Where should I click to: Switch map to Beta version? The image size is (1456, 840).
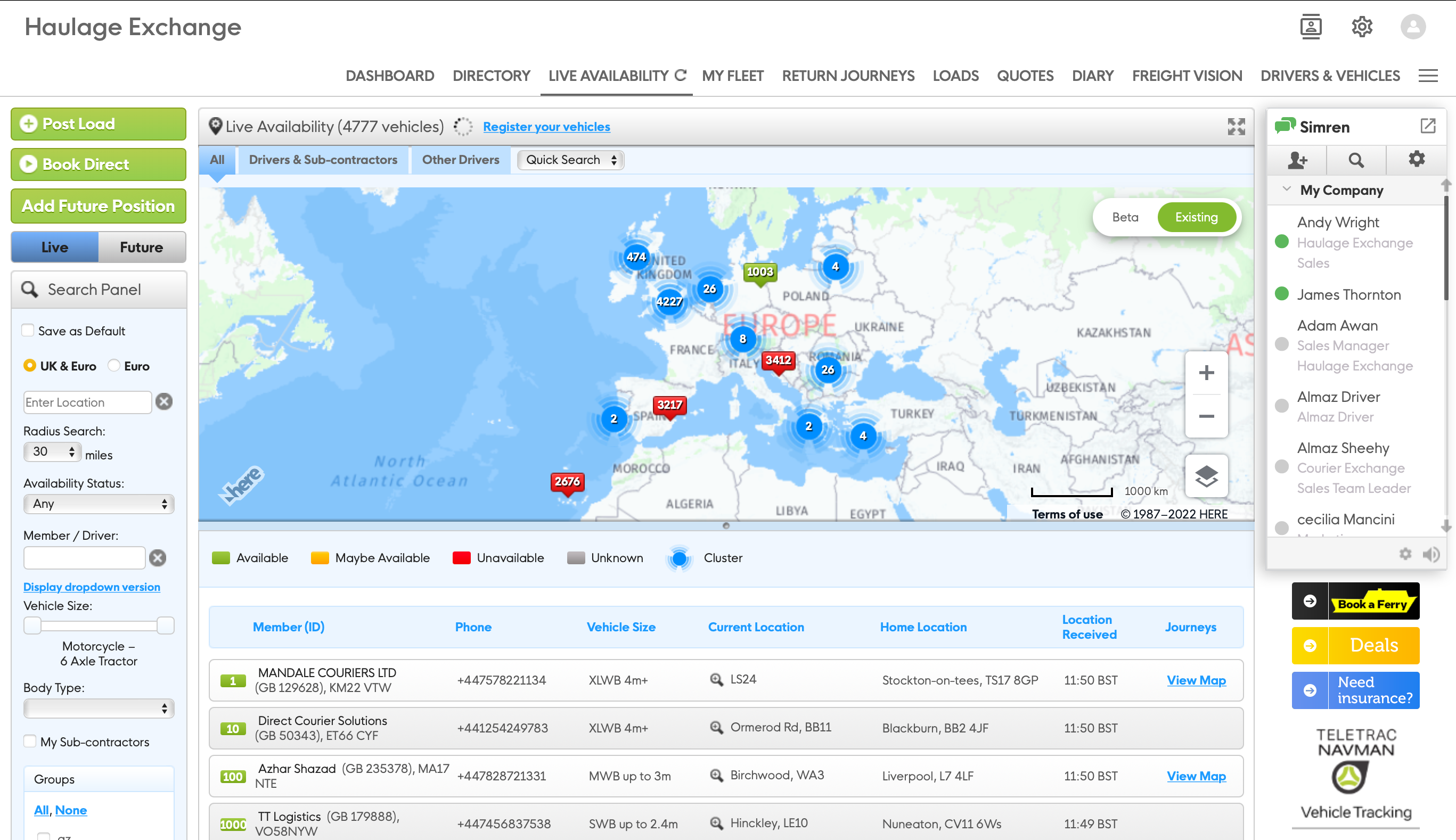[x=1125, y=217]
